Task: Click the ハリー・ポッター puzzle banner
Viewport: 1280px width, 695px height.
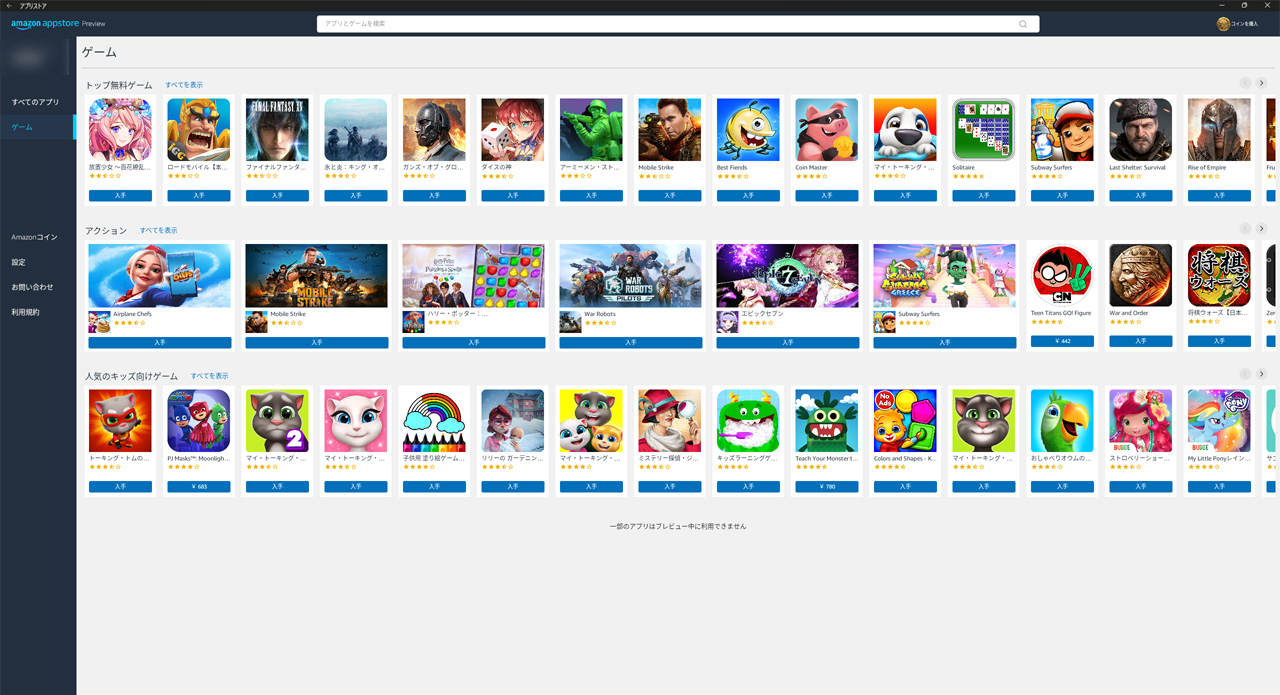Action: (474, 275)
